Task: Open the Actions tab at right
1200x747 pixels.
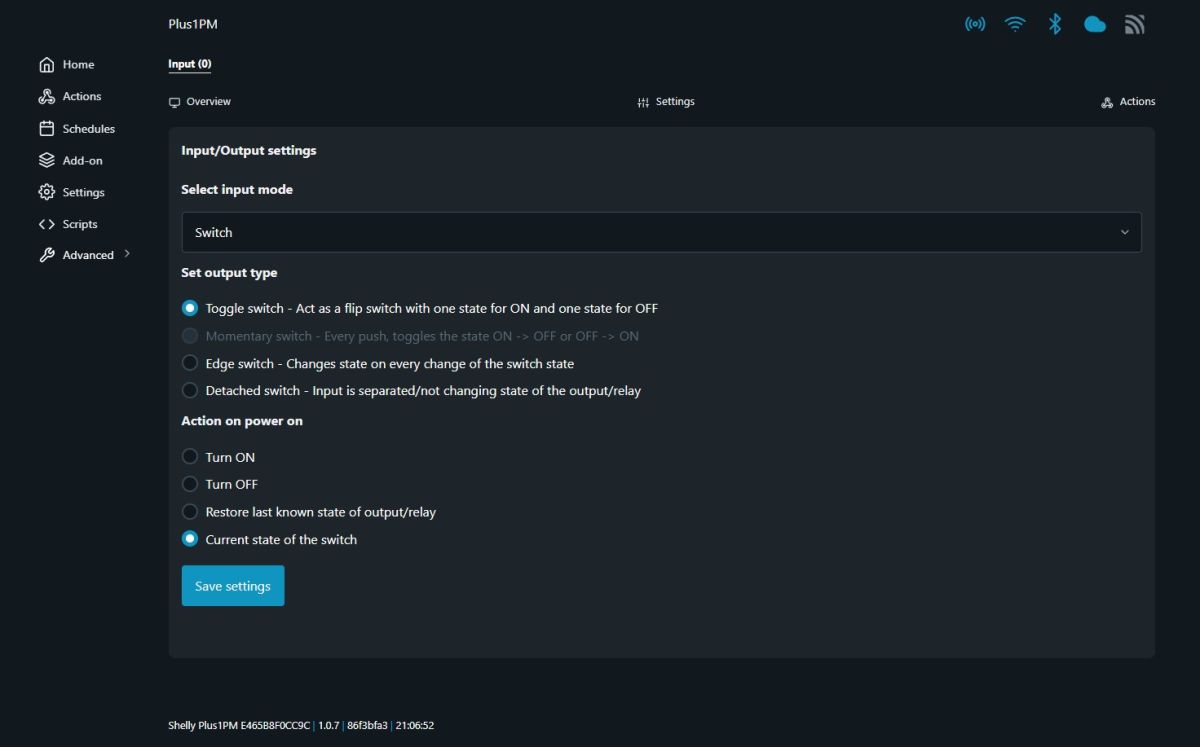Action: [x=1128, y=102]
